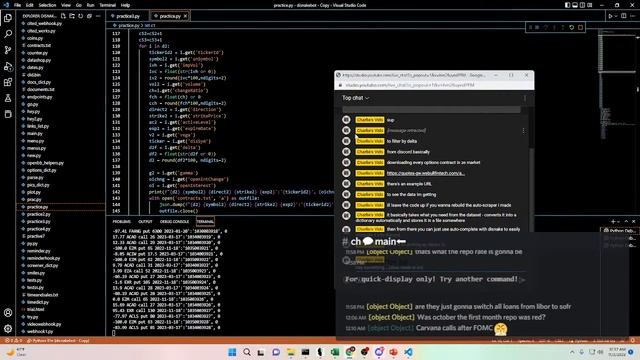The width and height of the screenshot is (640, 360).
Task: Open the Manage gear in activity bar
Action: (8, 329)
